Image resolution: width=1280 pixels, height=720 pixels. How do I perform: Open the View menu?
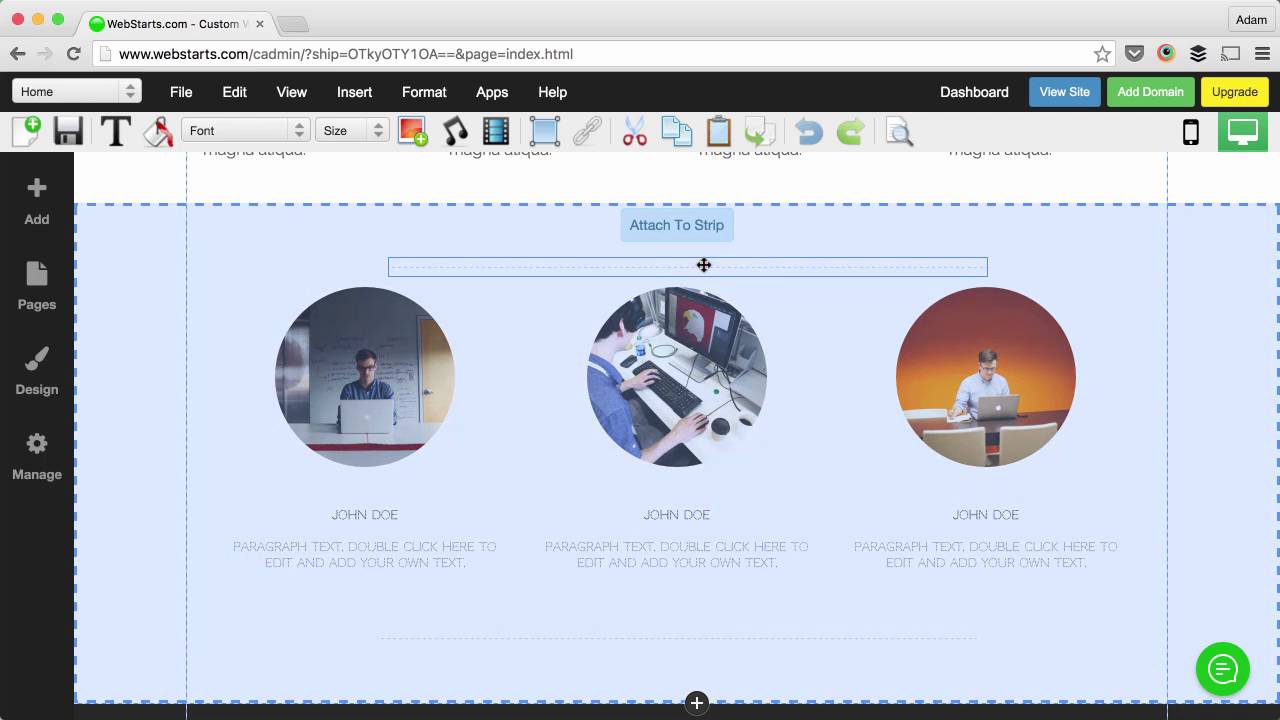(292, 92)
